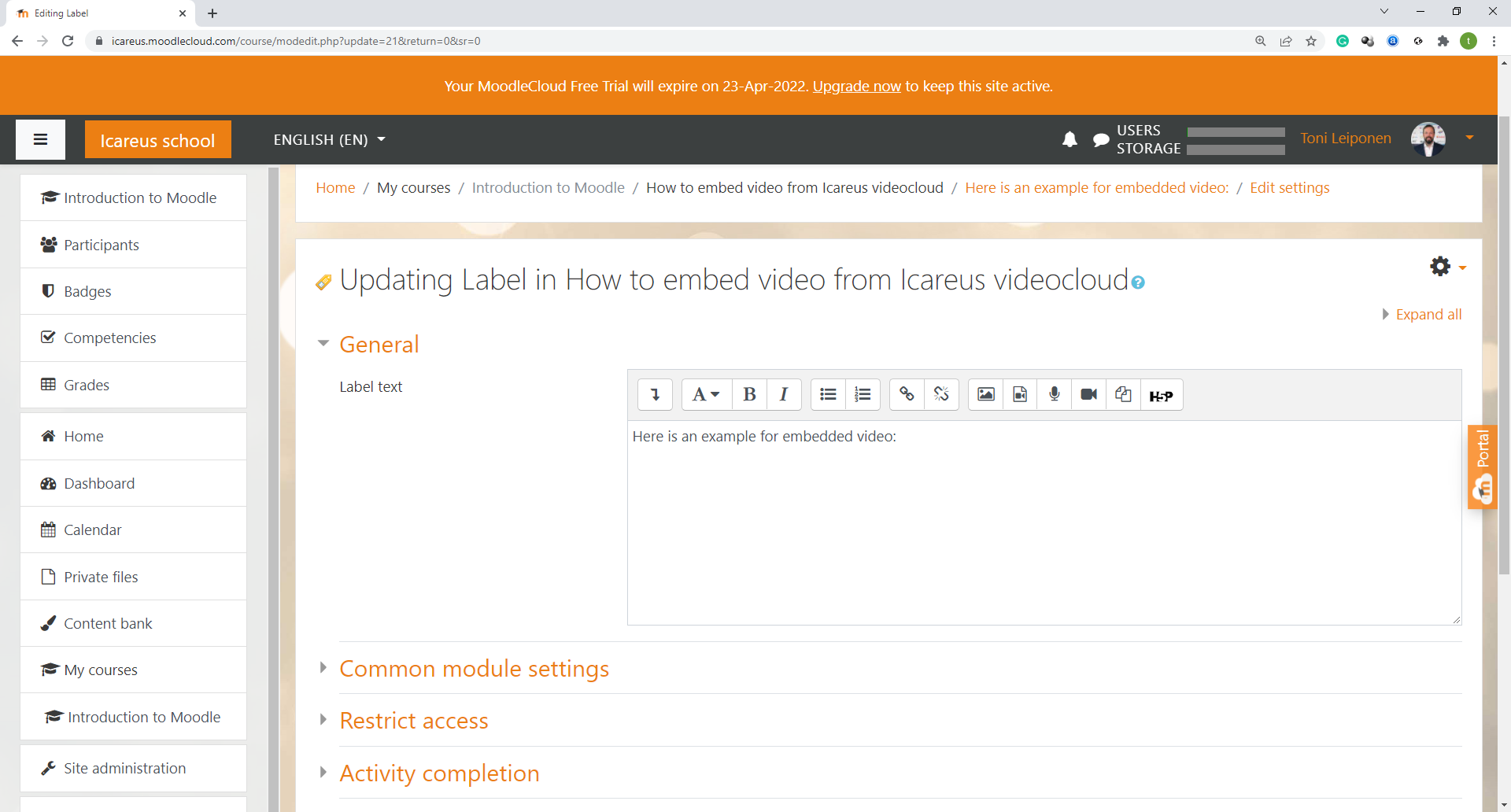The width and height of the screenshot is (1511, 812).
Task: Click the unlink icon in editor
Action: [x=941, y=395]
